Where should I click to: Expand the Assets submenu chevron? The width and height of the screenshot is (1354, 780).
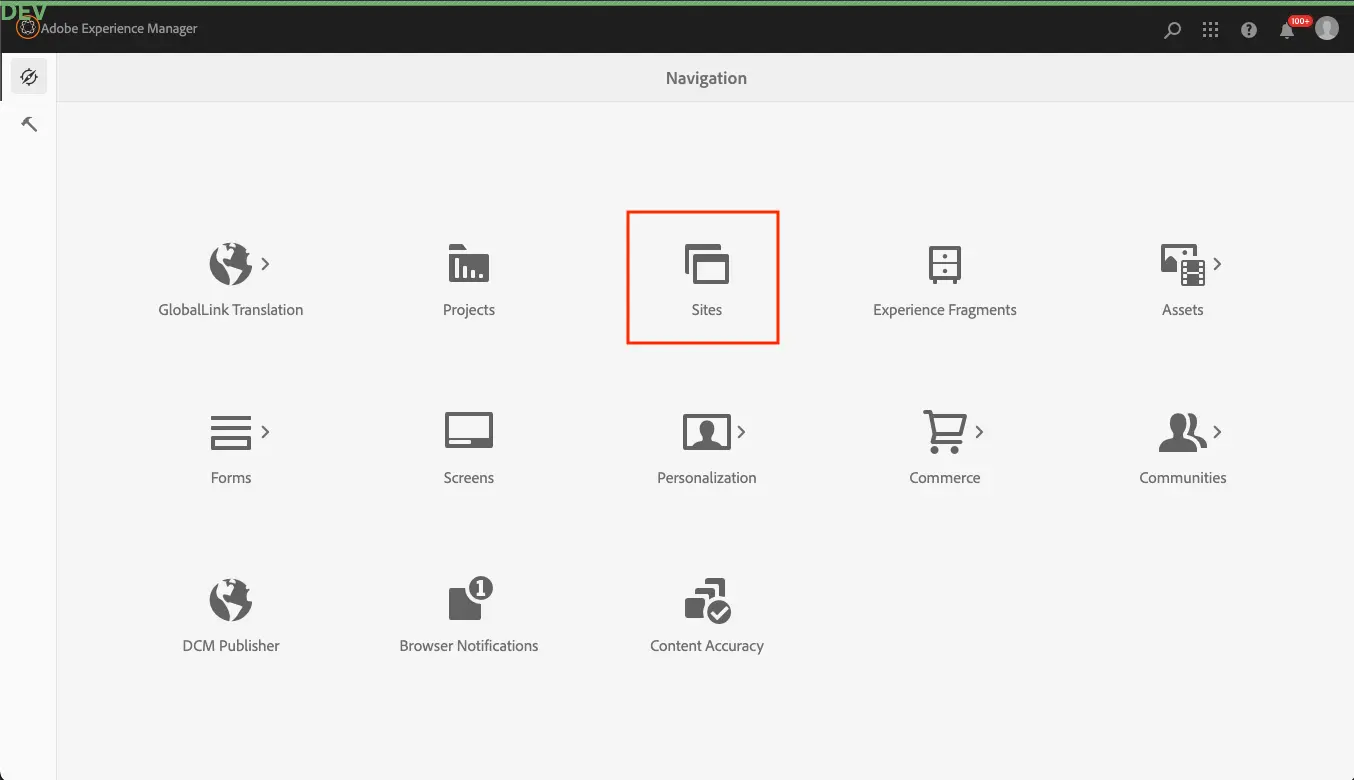click(1217, 264)
